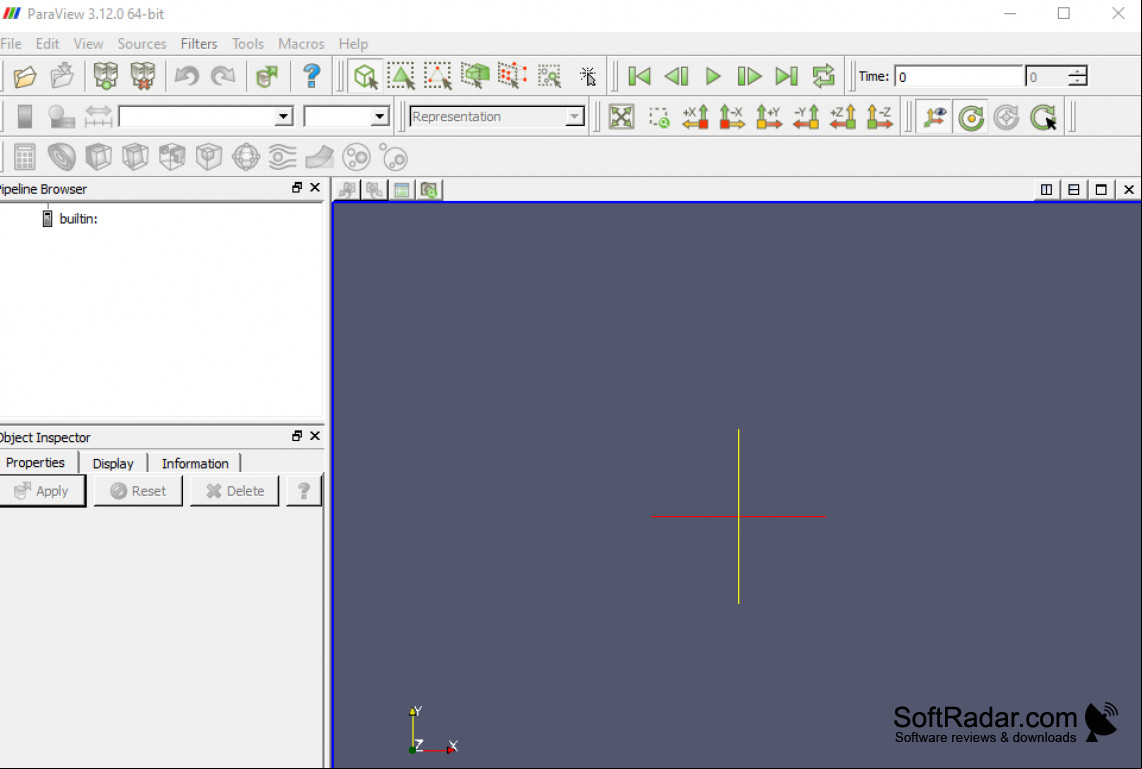The image size is (1142, 769).
Task: Jump to first animation frame
Action: pos(639,76)
